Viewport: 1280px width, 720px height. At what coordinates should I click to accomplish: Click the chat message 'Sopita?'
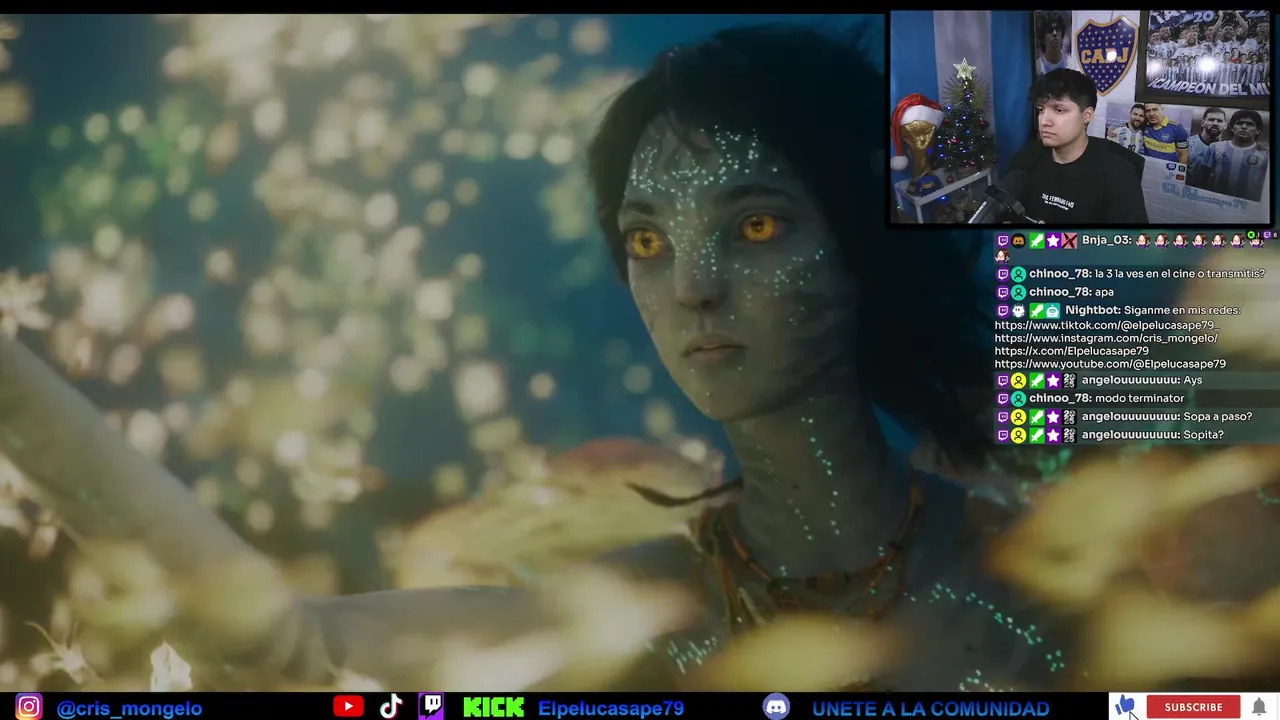pyautogui.click(x=1204, y=434)
